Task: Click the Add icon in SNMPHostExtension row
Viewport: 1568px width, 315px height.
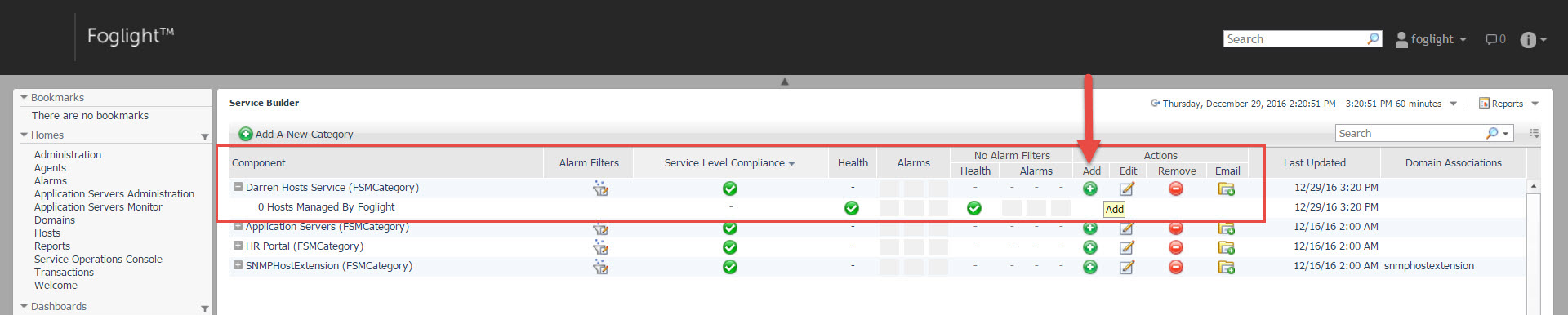Action: point(1090,267)
